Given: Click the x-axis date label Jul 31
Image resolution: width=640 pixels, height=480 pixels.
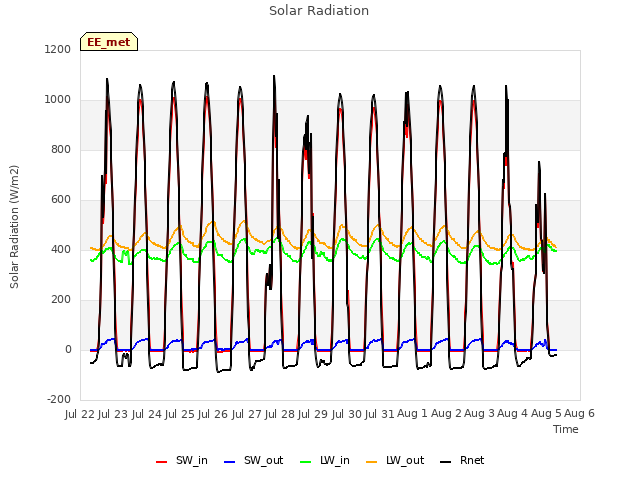Looking at the screenshot, I should pos(380,414).
